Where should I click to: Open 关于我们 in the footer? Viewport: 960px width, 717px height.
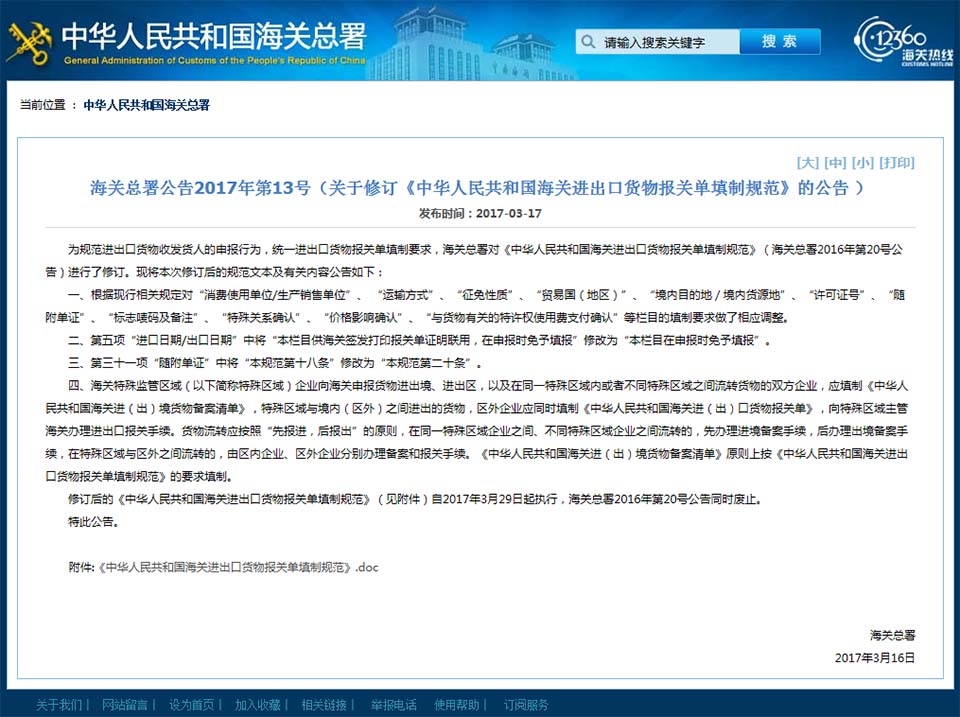60,705
